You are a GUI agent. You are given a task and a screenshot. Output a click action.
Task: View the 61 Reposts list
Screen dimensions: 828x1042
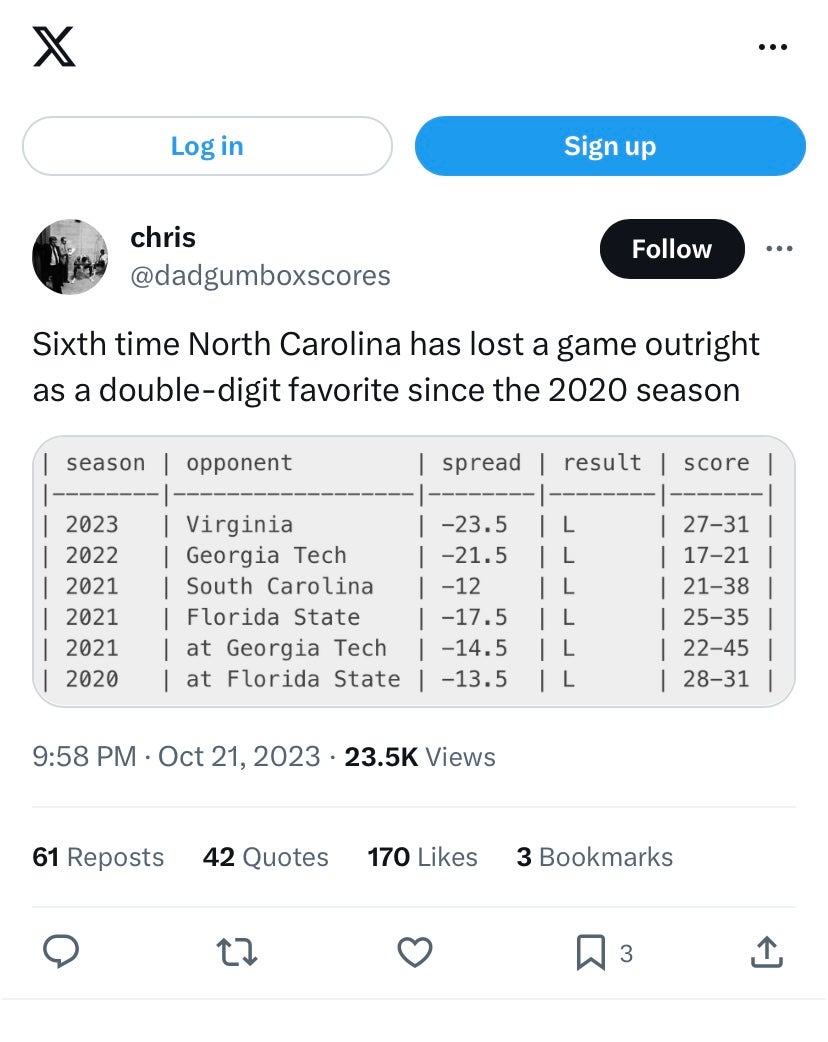98,857
